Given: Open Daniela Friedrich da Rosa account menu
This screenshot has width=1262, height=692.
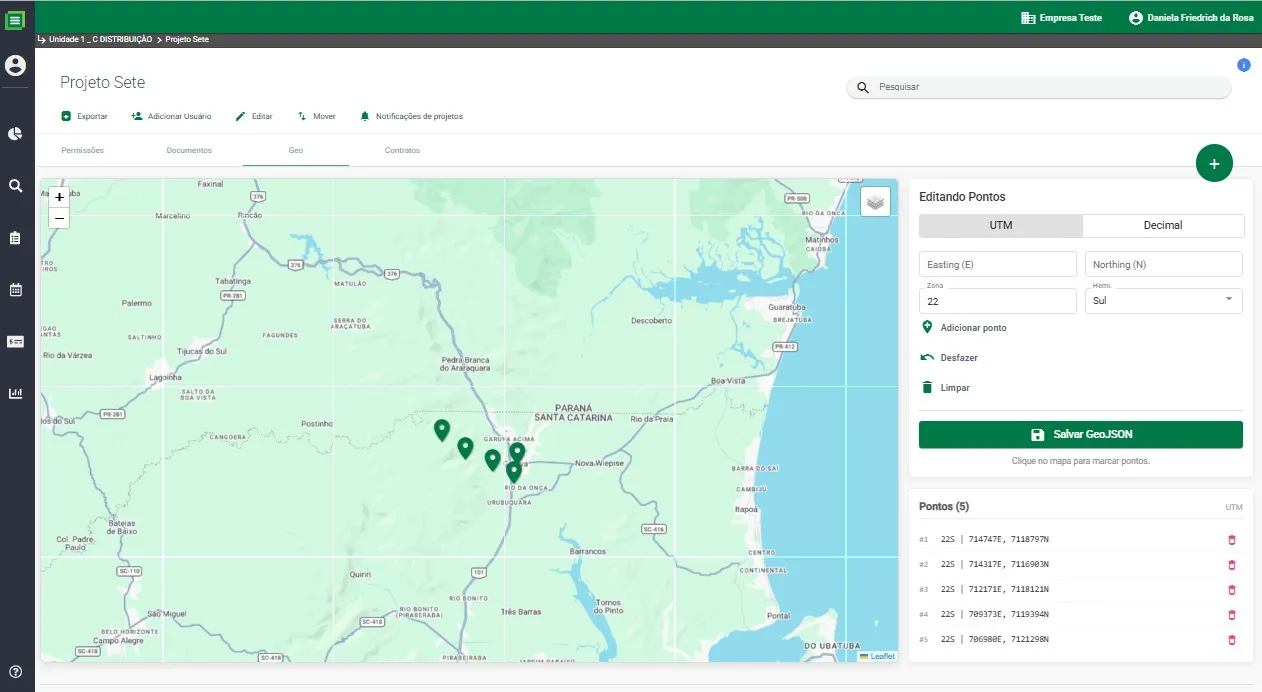Looking at the screenshot, I should click(x=1191, y=18).
